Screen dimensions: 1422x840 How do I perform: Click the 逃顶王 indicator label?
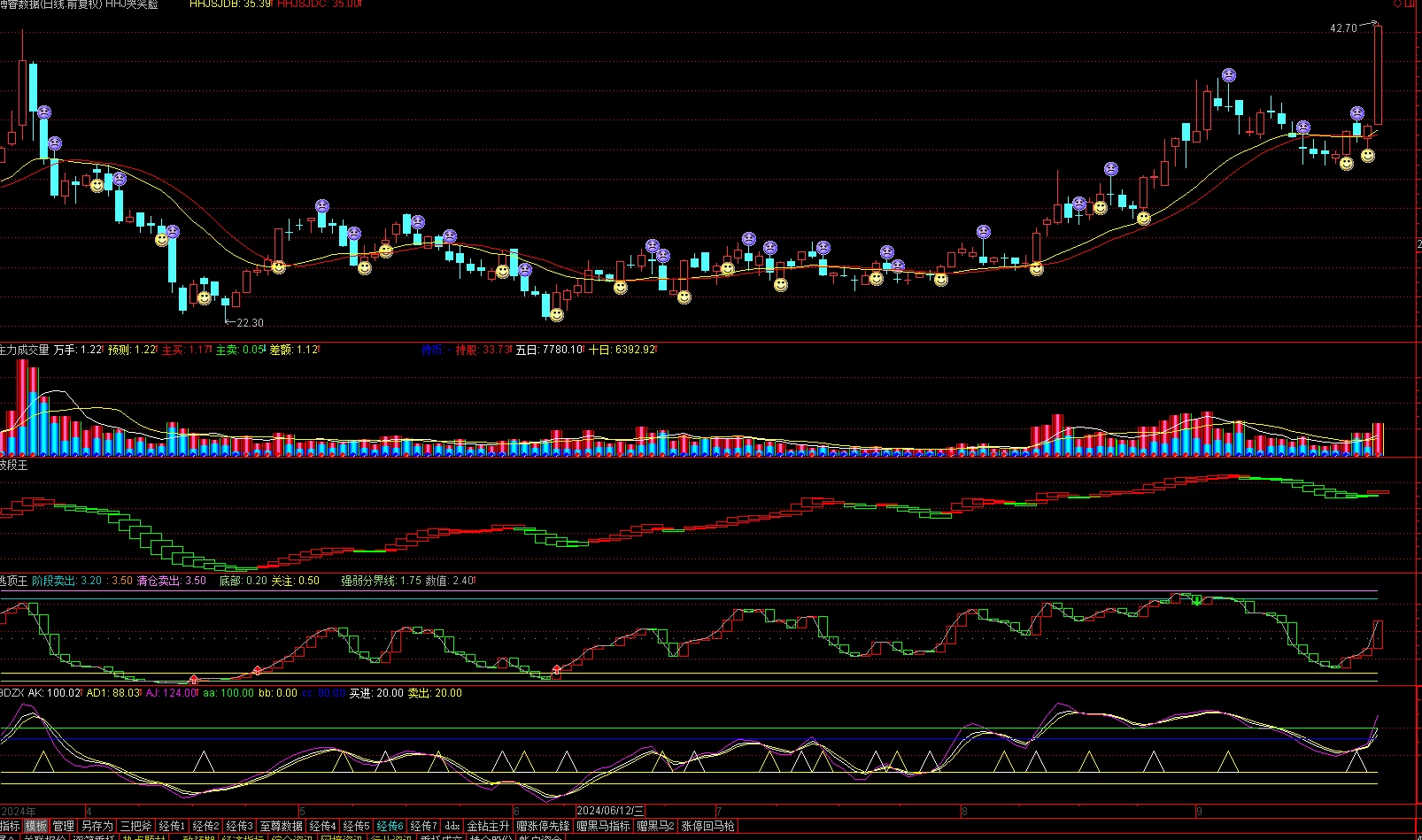(13, 581)
